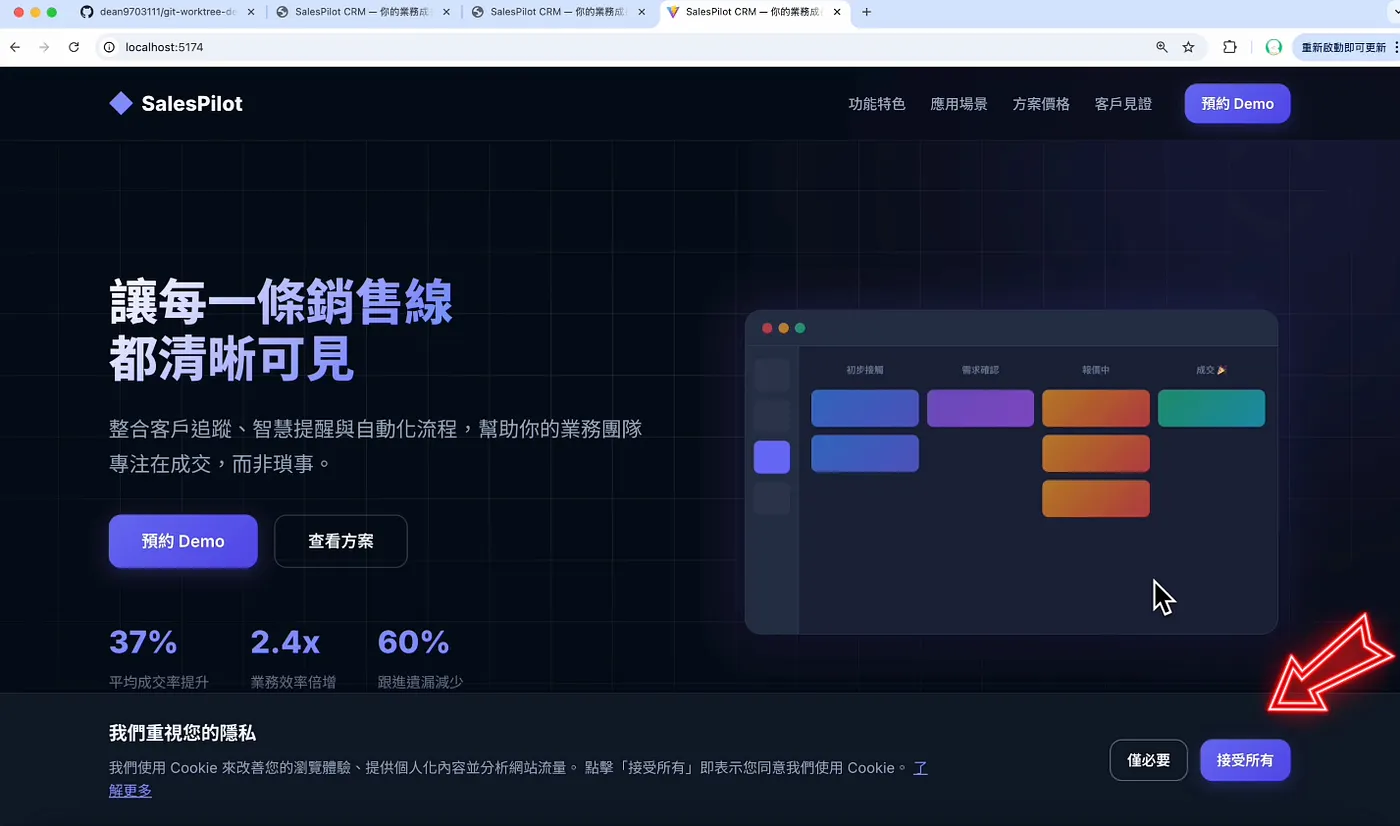Click the 重新啟動即可更新 update button
This screenshot has height=826, width=1400.
1343,47
